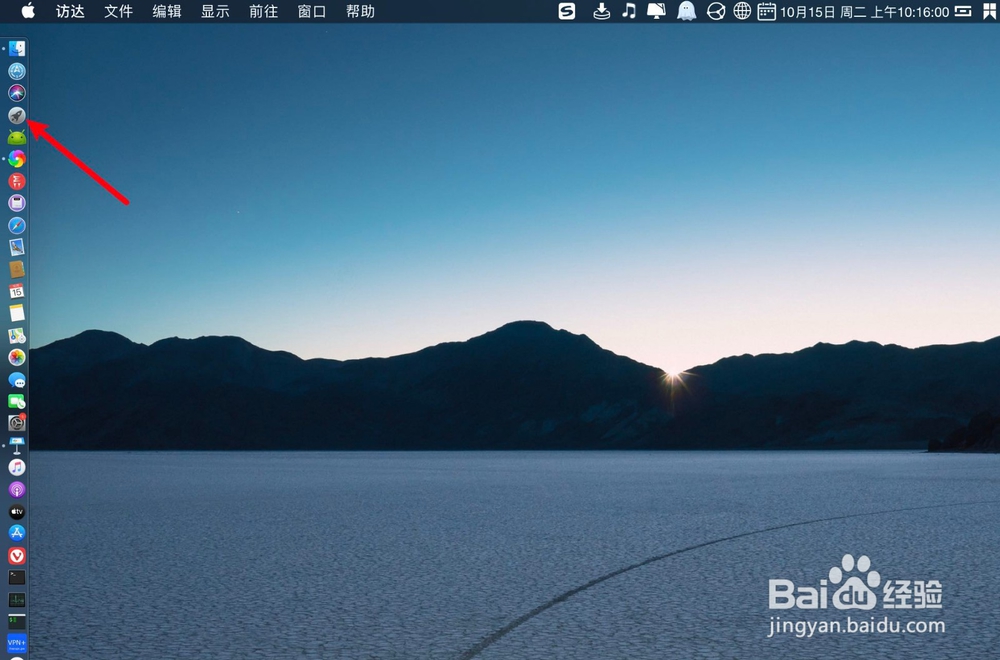Open the 显示 menu
The width and height of the screenshot is (1000, 660).
coord(215,11)
